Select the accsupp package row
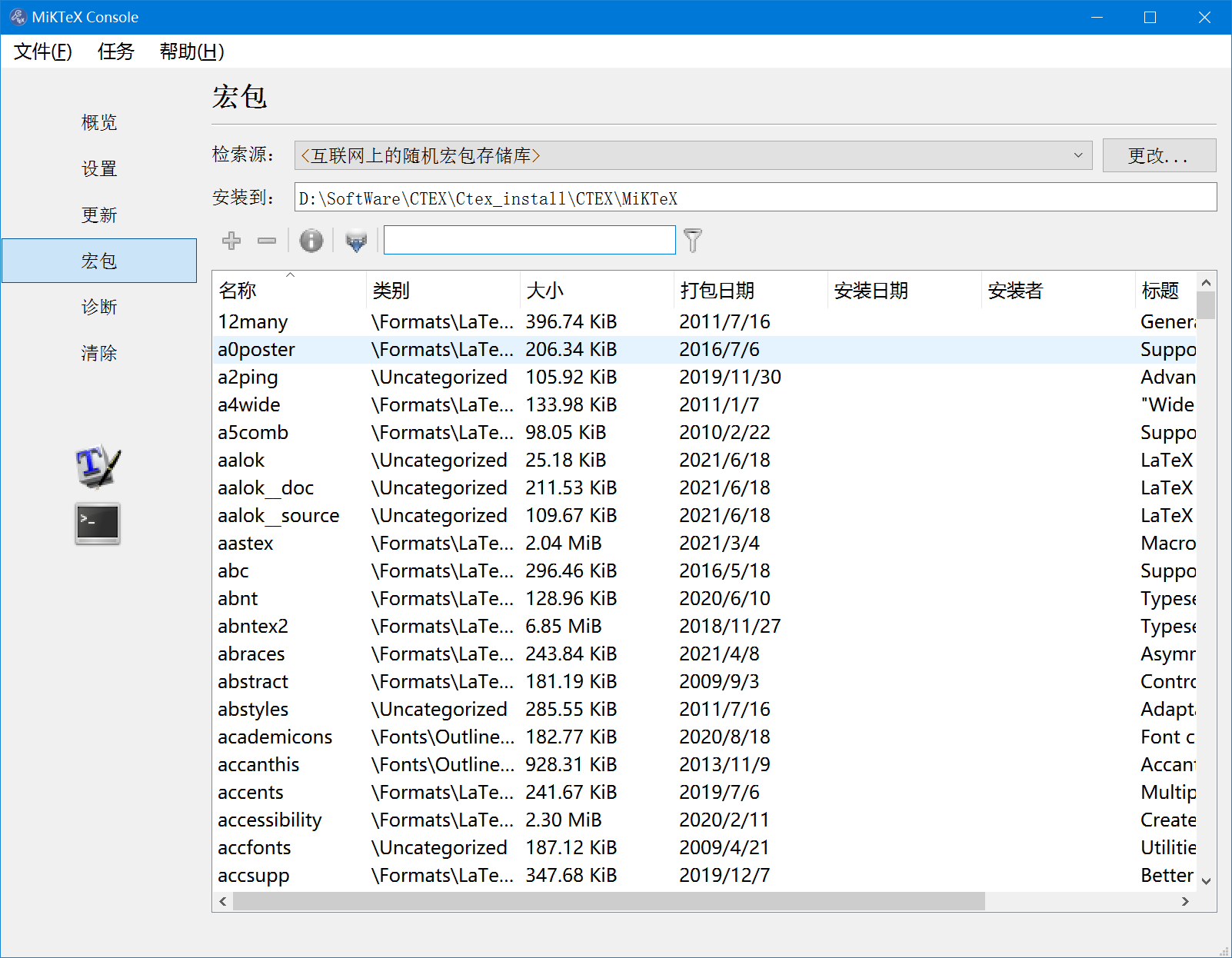1232x958 pixels. coord(704,875)
